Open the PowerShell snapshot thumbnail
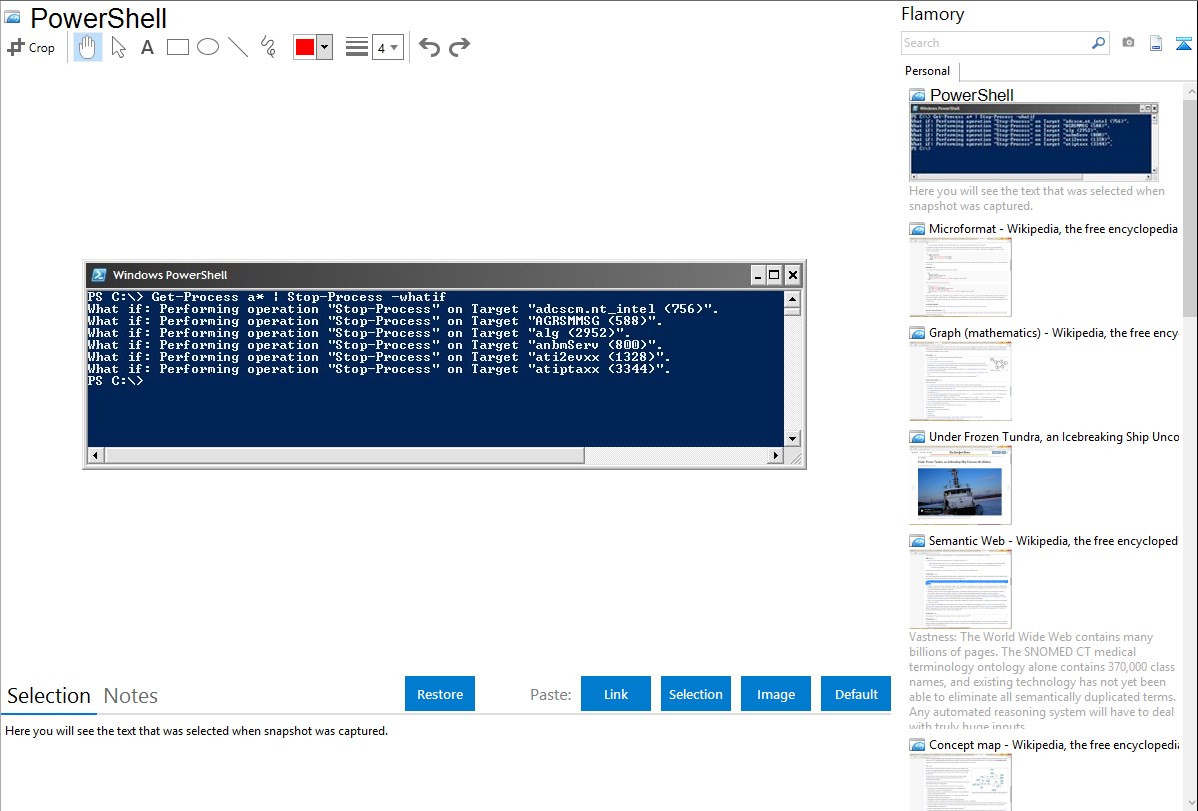 click(x=1034, y=142)
